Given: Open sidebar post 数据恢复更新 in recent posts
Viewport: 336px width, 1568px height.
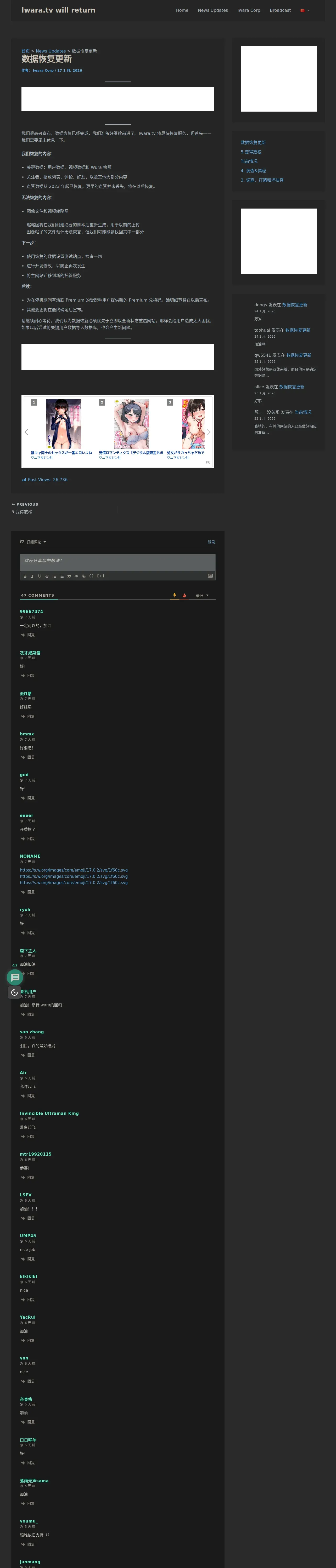Looking at the screenshot, I should pyautogui.click(x=253, y=142).
